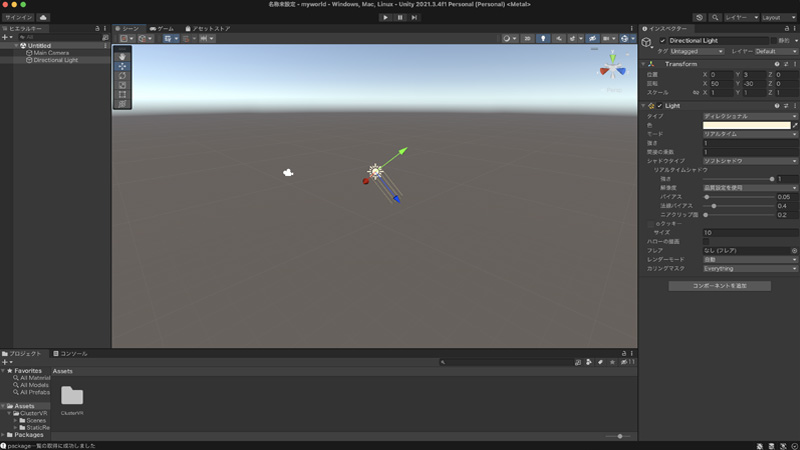Select the Hand view tool
This screenshot has height=450, width=800.
pyautogui.click(x=122, y=57)
